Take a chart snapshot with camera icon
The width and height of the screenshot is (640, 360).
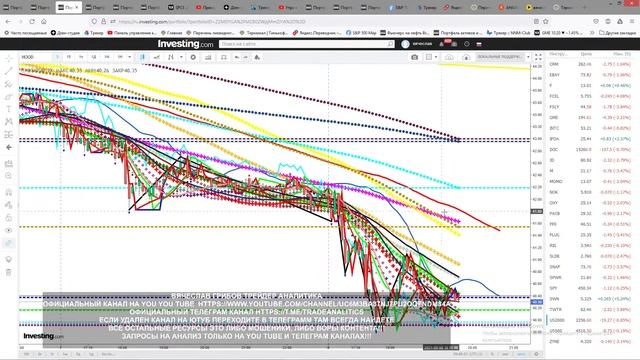pos(415,57)
